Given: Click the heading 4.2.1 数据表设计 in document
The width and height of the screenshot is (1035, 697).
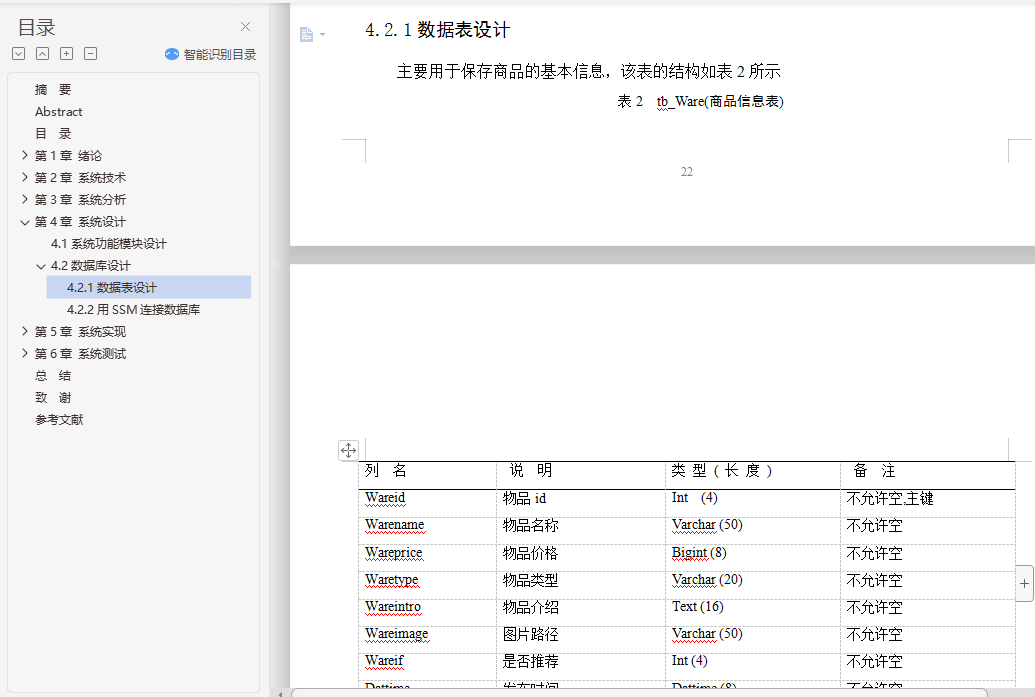Looking at the screenshot, I should click(437, 30).
